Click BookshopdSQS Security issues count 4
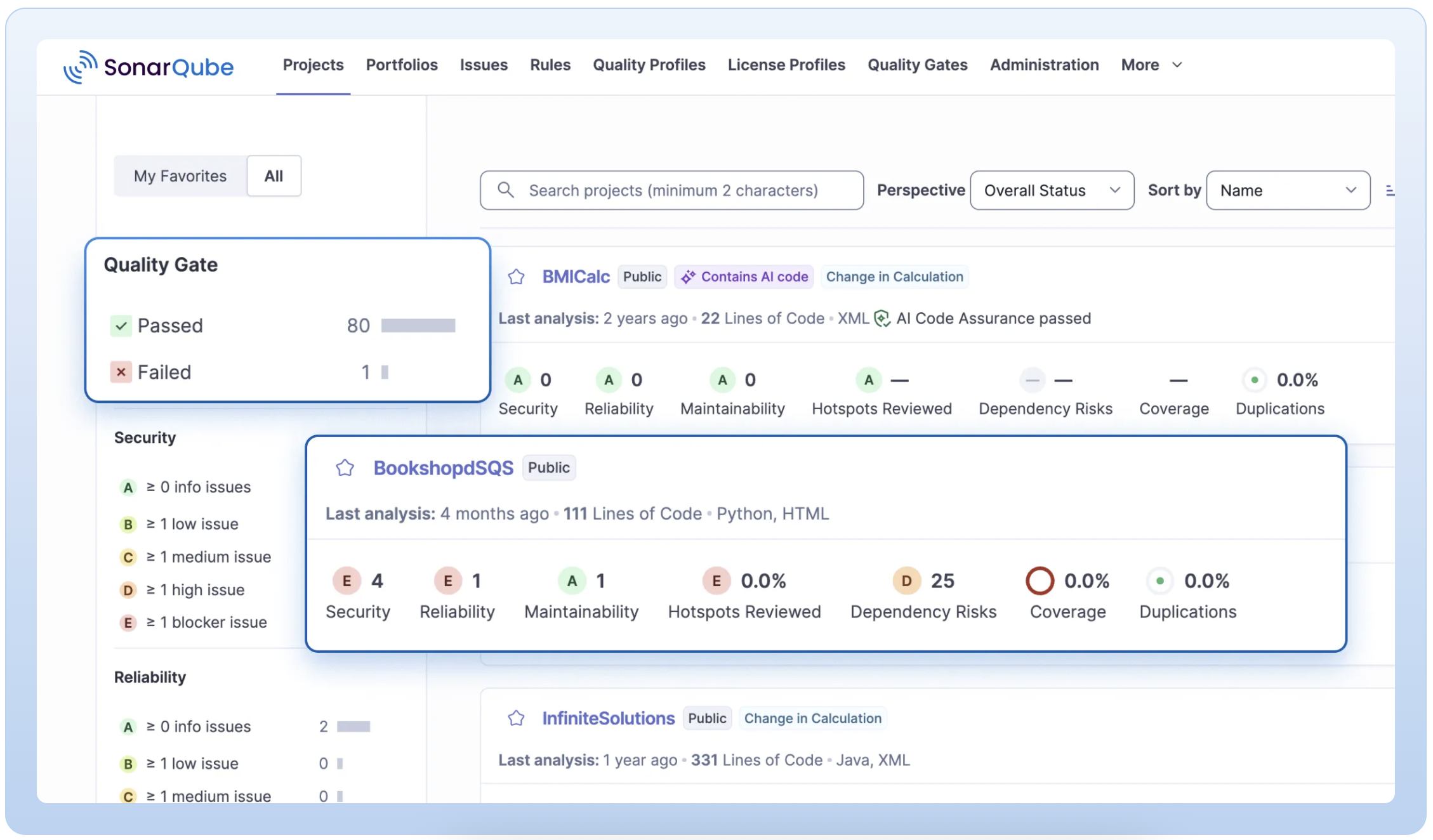The height and width of the screenshot is (840, 1433). (377, 581)
